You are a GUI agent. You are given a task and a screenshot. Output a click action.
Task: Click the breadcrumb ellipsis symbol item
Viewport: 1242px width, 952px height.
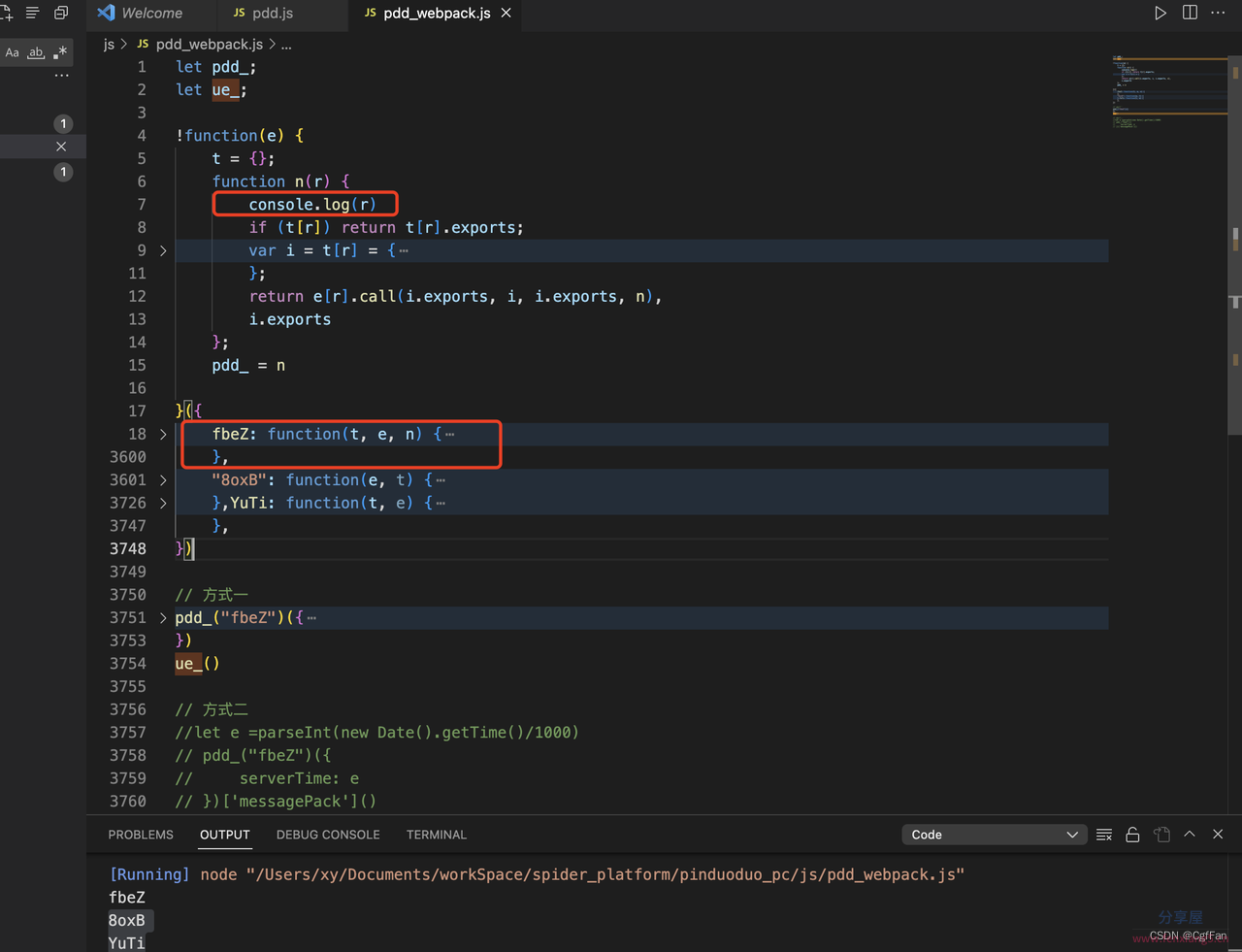pyautogui.click(x=286, y=44)
